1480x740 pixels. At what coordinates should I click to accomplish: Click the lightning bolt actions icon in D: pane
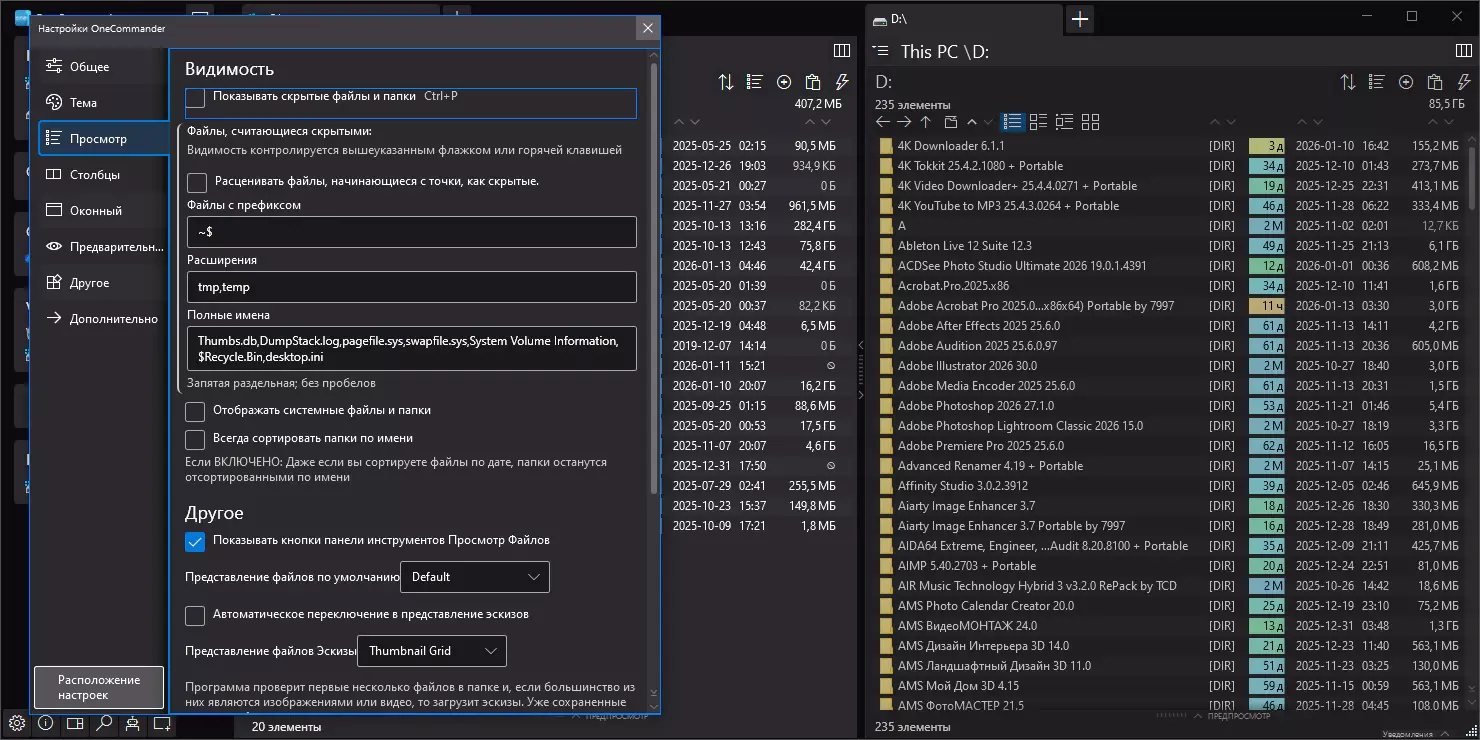coord(1463,82)
